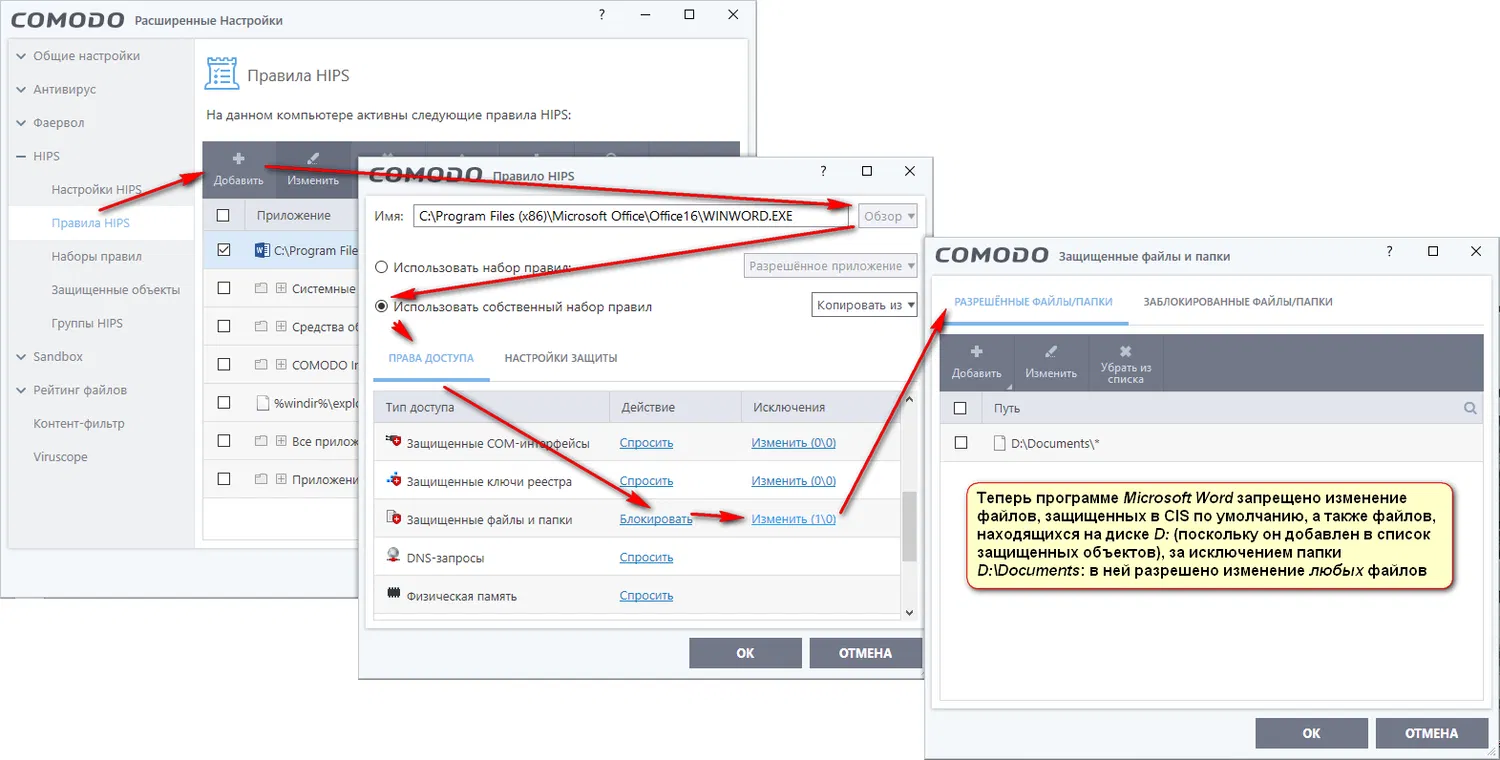Image resolution: width=1500 pixels, height=760 pixels.
Task: Click folder icon in the Системные row
Action: [262, 288]
